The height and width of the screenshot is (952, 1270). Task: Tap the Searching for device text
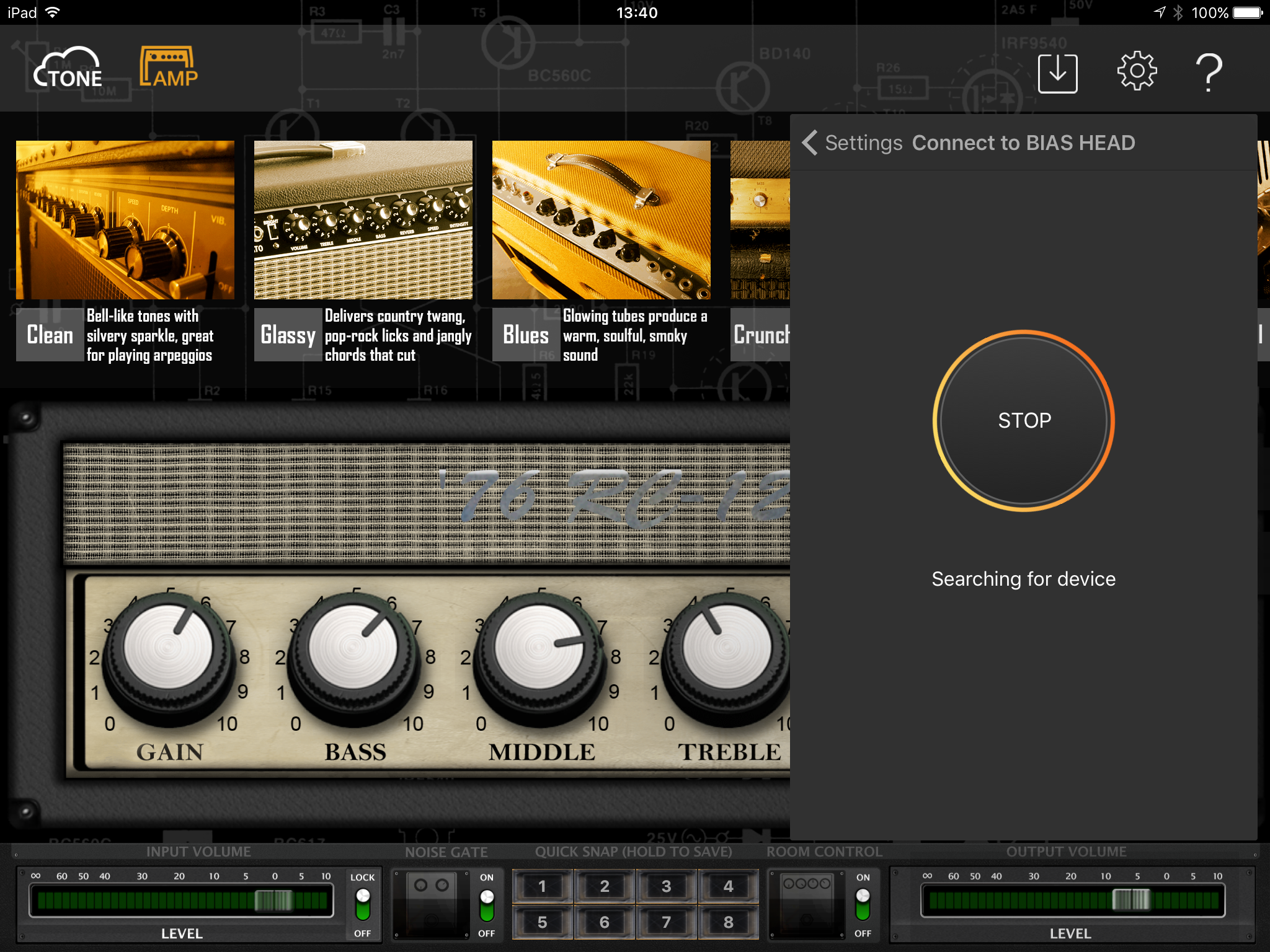[x=1024, y=579]
